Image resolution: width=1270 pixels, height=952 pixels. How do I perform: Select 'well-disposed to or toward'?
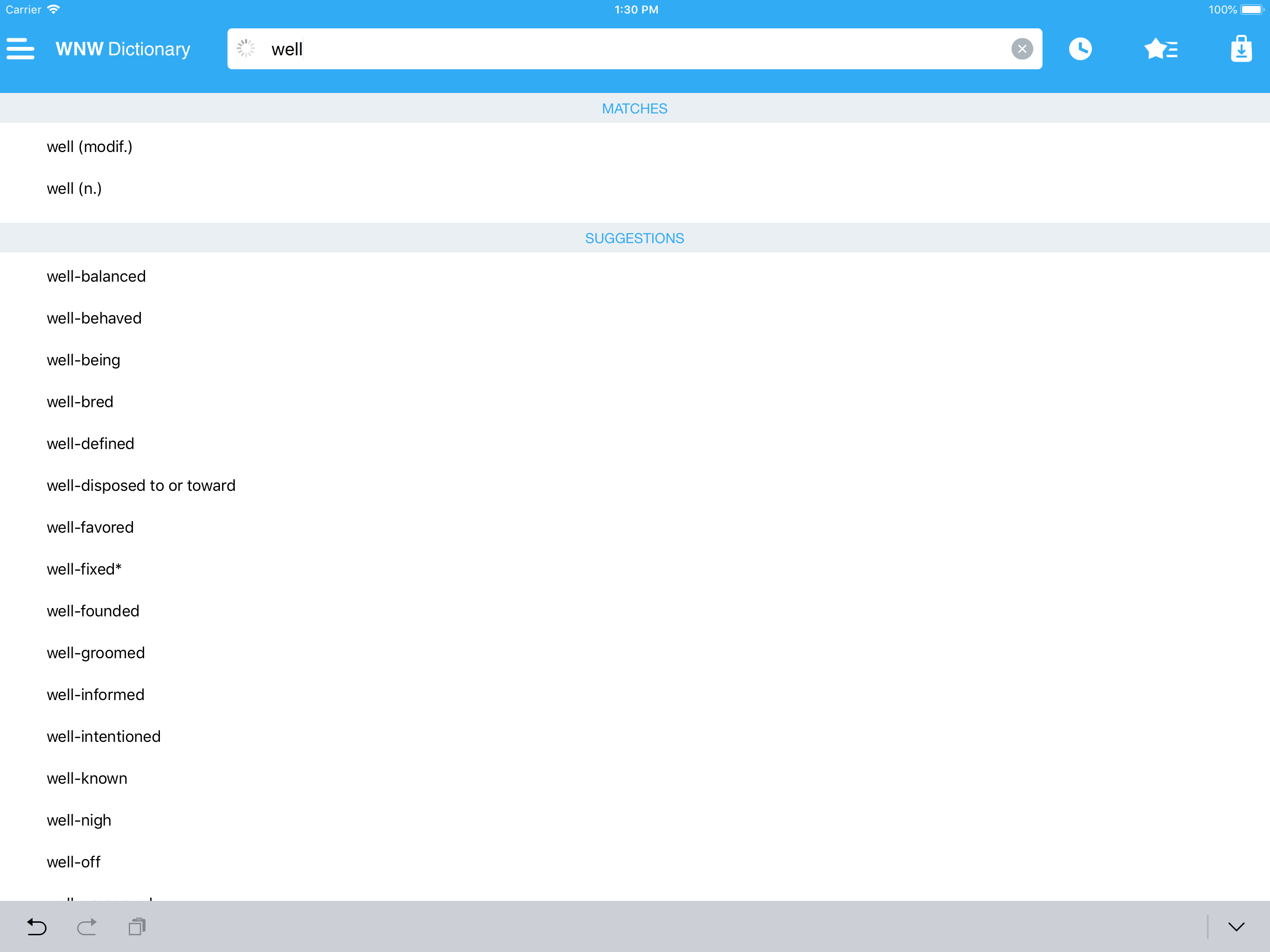(x=635, y=486)
